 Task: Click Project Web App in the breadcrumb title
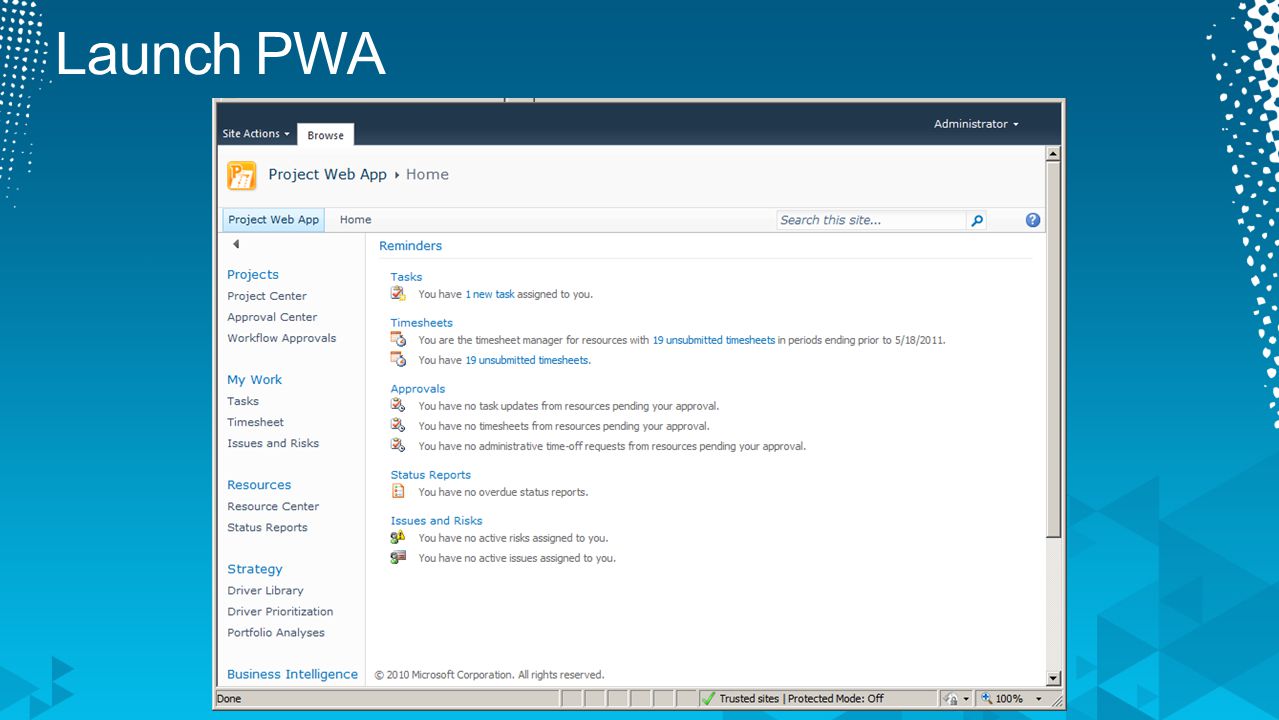327,174
